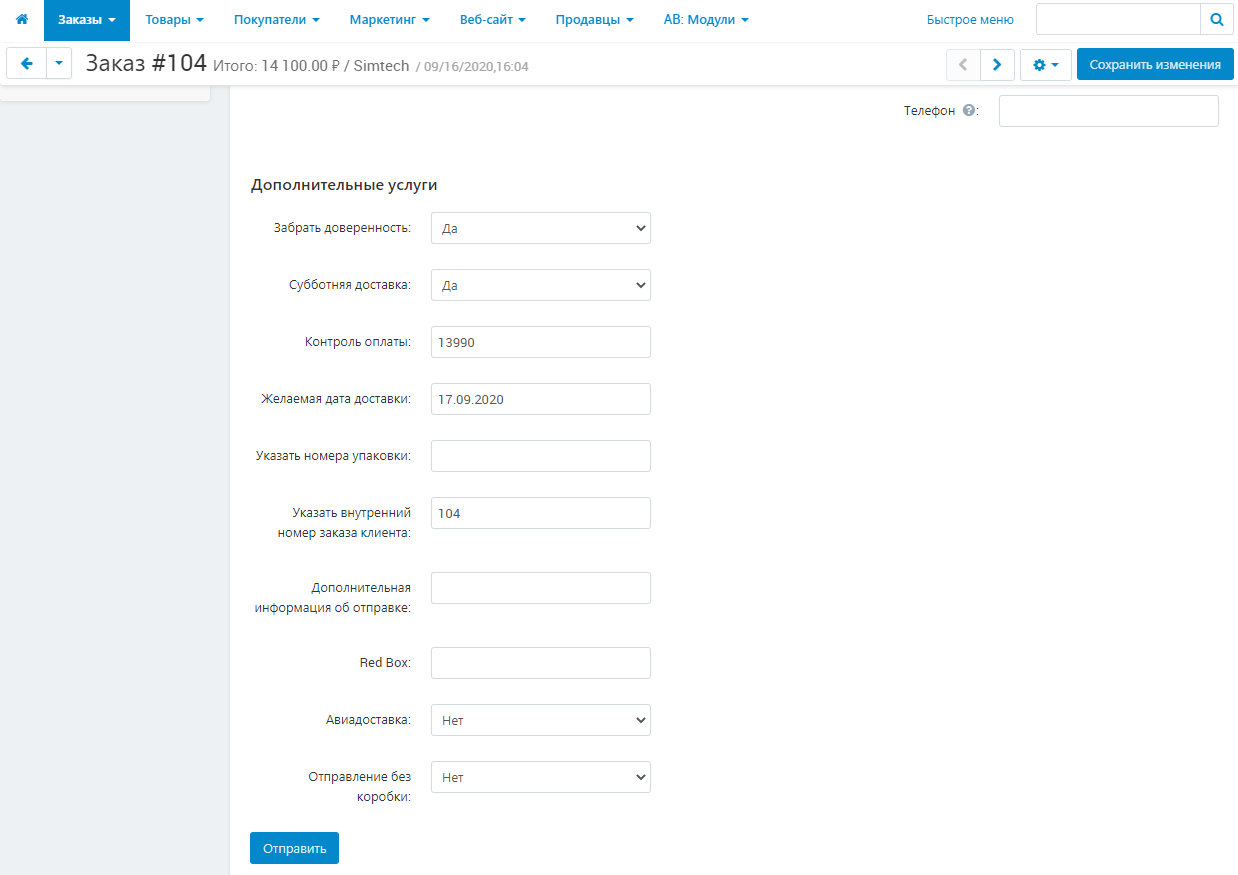Viewport: 1238px width, 875px height.
Task: Open the Авиадоставка dropdown
Action: pyautogui.click(x=540, y=720)
